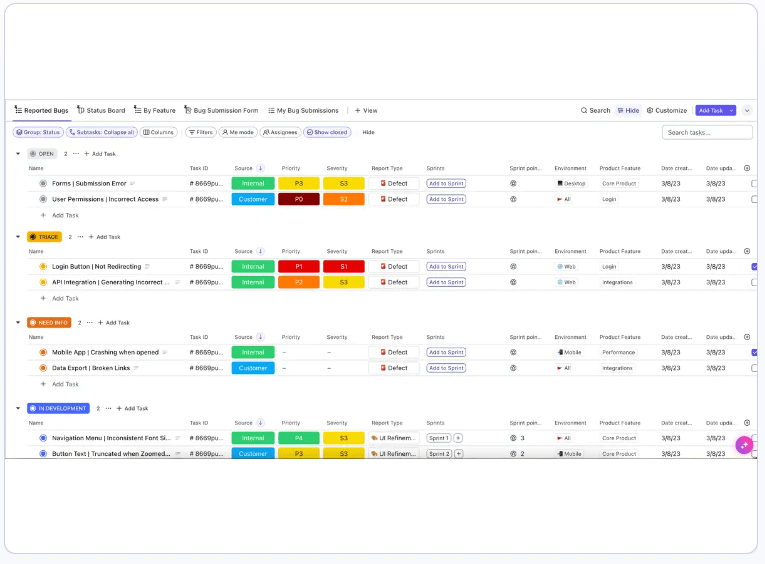Check the Data Export row checkbox
Image resolution: width=765 pixels, height=564 pixels.
pyautogui.click(x=754, y=368)
